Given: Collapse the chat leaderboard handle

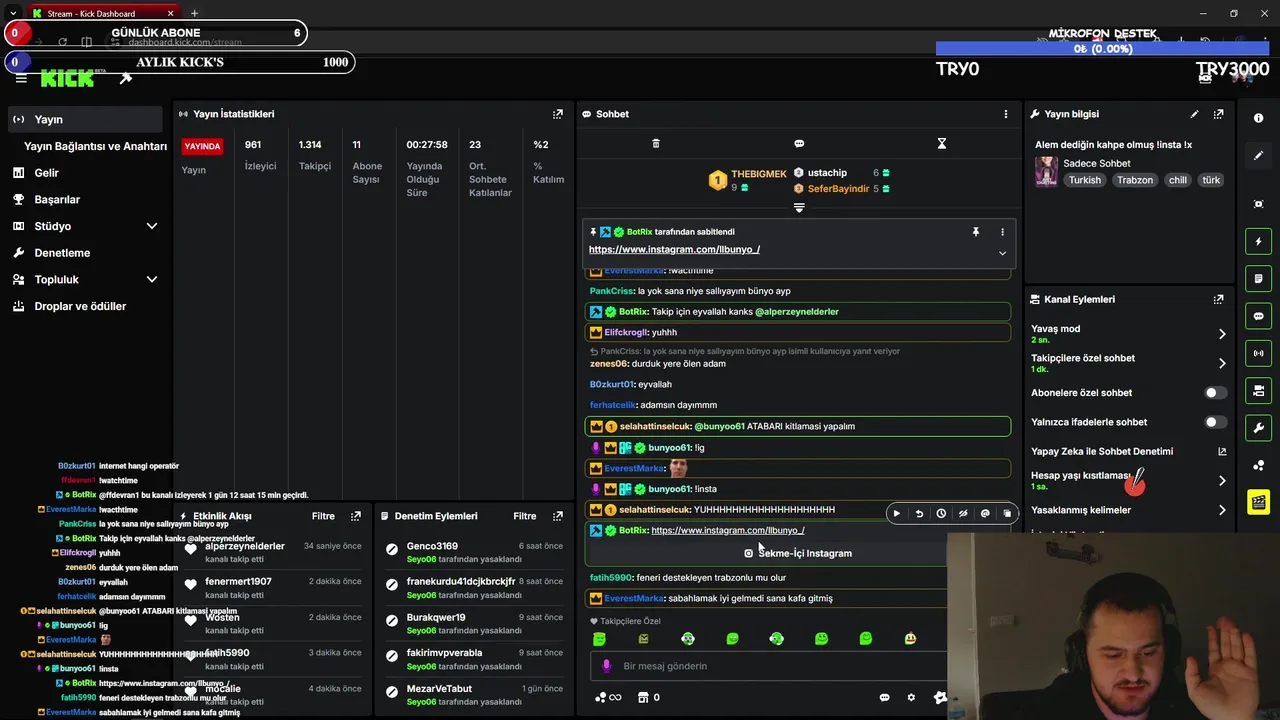Looking at the screenshot, I should 799,208.
